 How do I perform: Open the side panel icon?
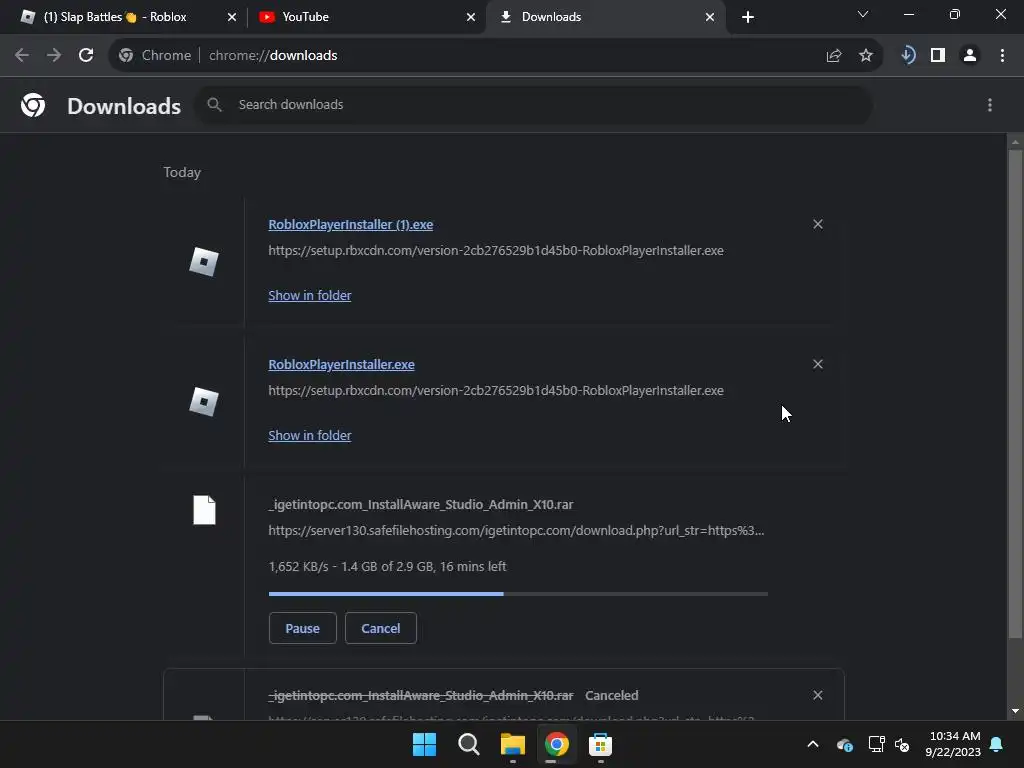pyautogui.click(x=938, y=56)
